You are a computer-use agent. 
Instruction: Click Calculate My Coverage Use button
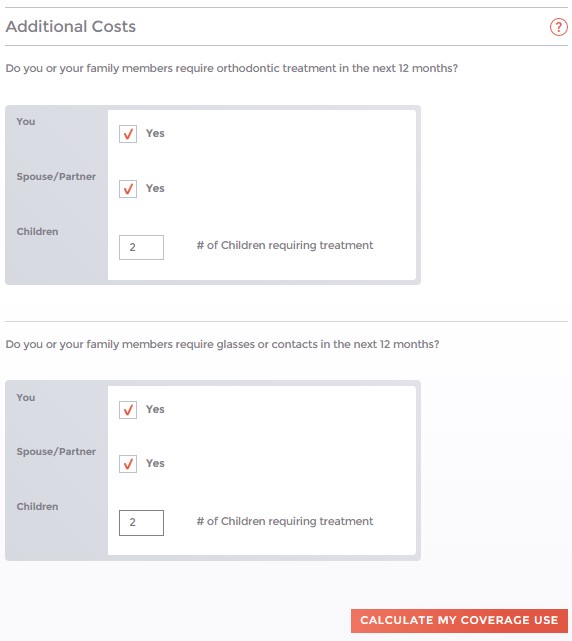pyautogui.click(x=459, y=621)
